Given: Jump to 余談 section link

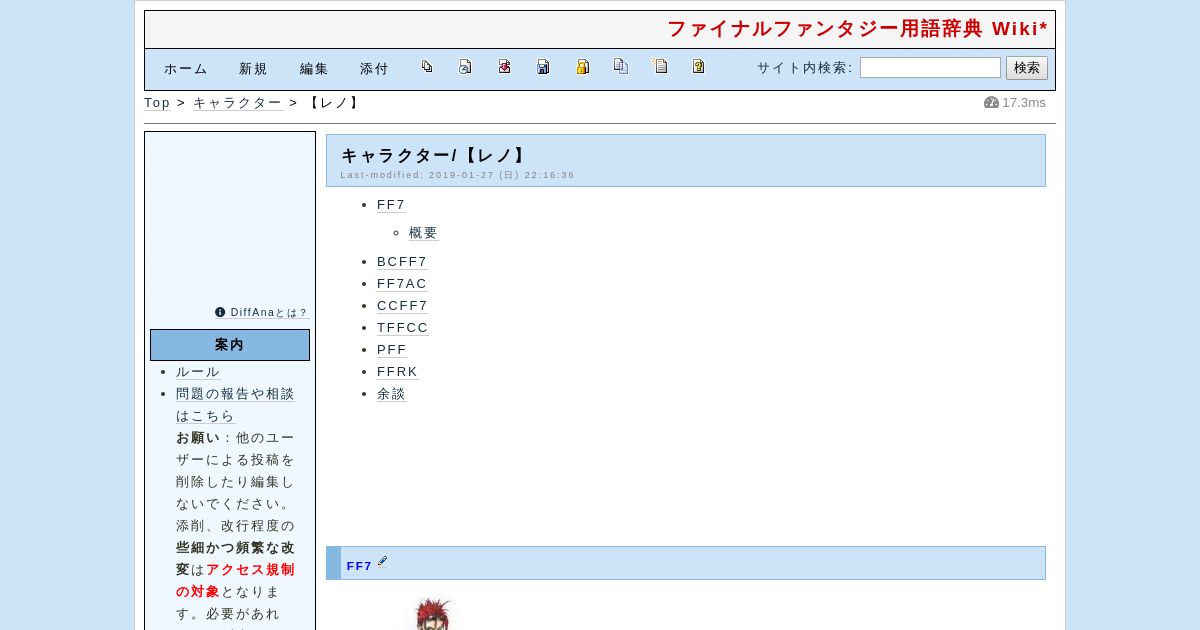Looking at the screenshot, I should tap(391, 394).
